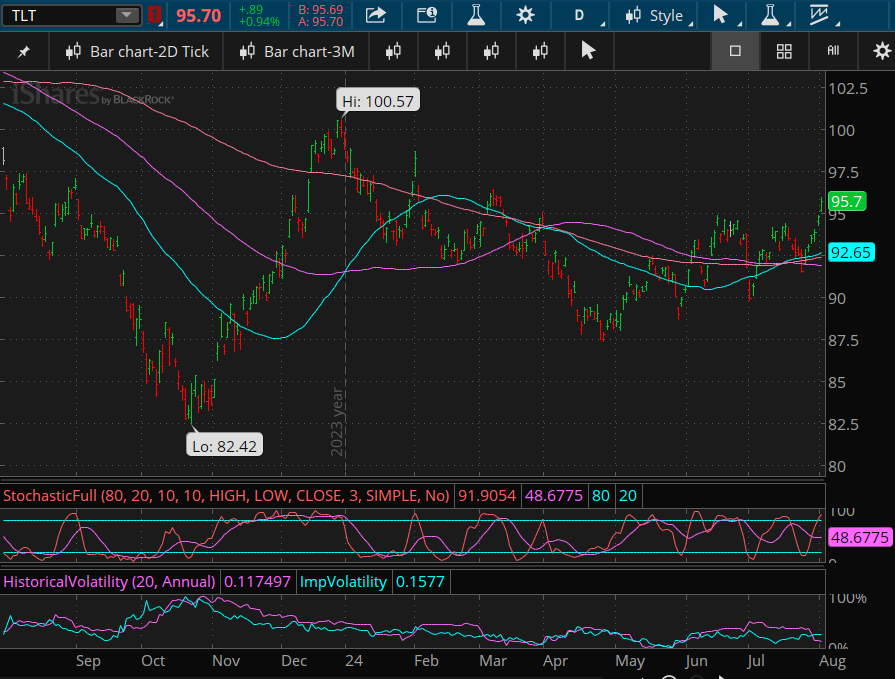This screenshot has height=679, width=895.
Task: Click the cyan 92.65 axis tag
Action: 850,252
